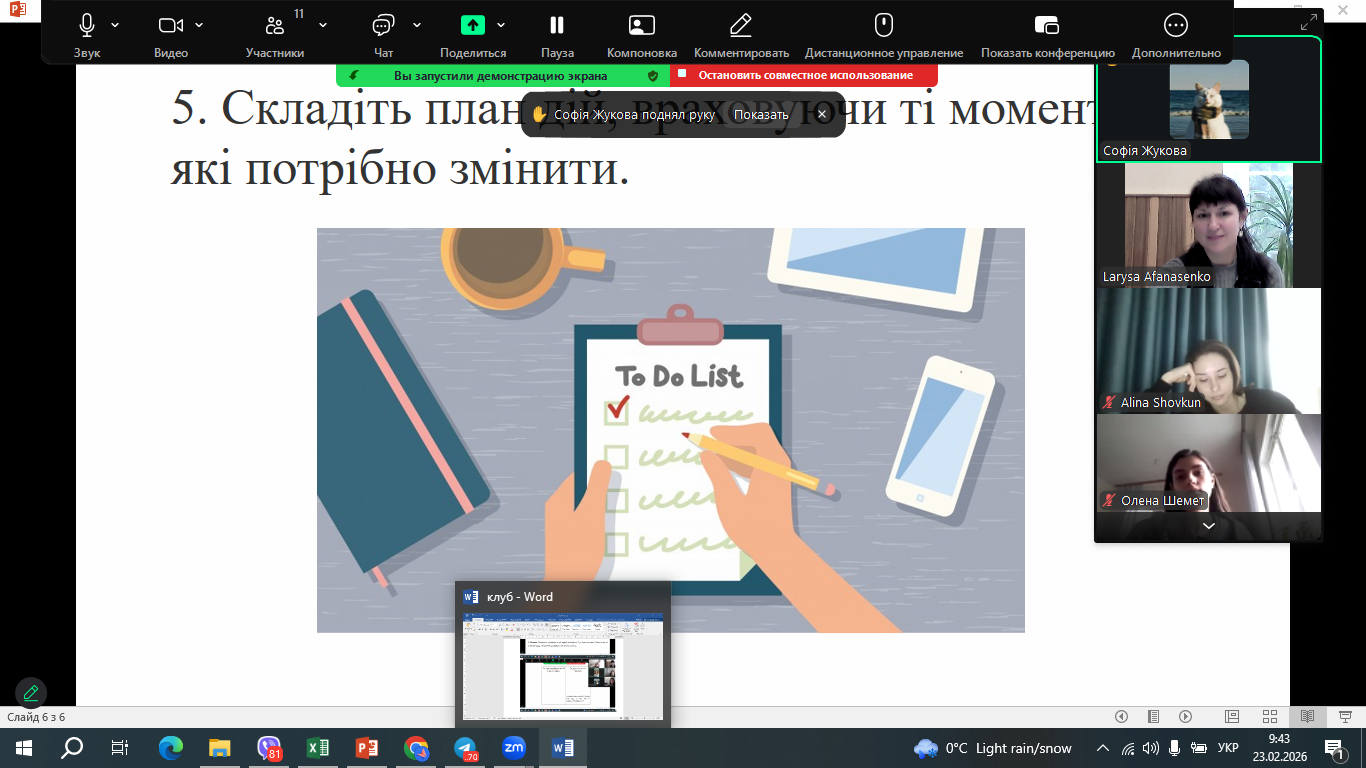
Task: Open the клуб - Word preview thumbnail
Action: pos(563,654)
